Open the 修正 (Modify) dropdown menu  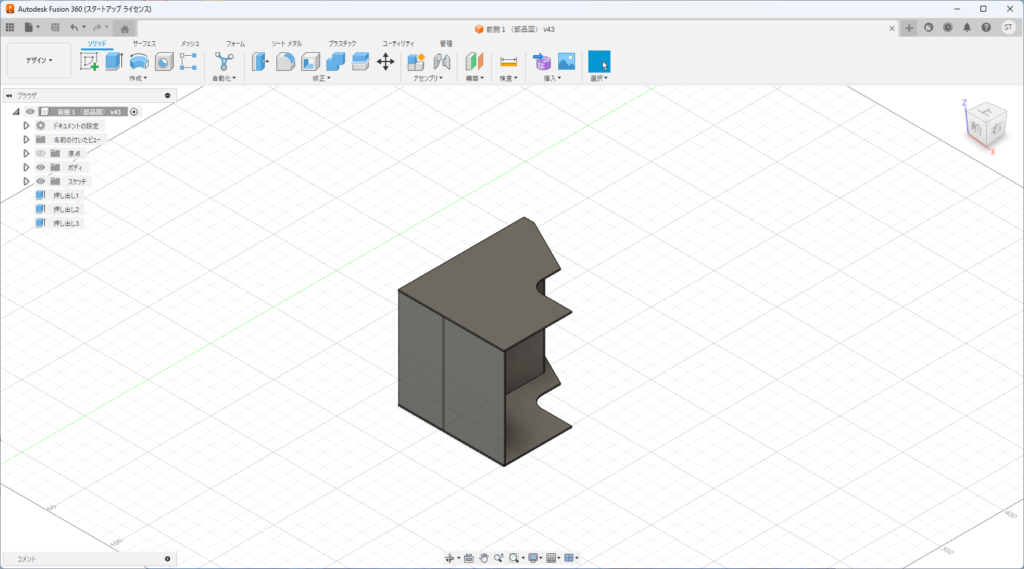coord(321,78)
